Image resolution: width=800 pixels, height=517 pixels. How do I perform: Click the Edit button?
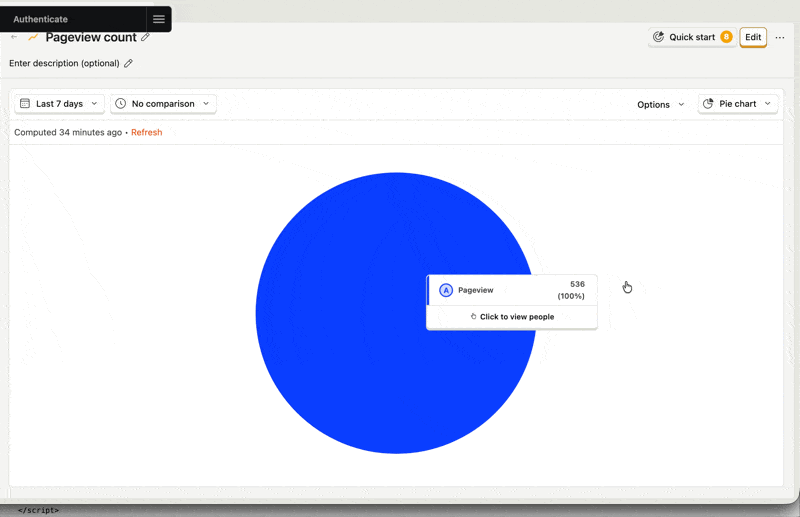(x=753, y=37)
